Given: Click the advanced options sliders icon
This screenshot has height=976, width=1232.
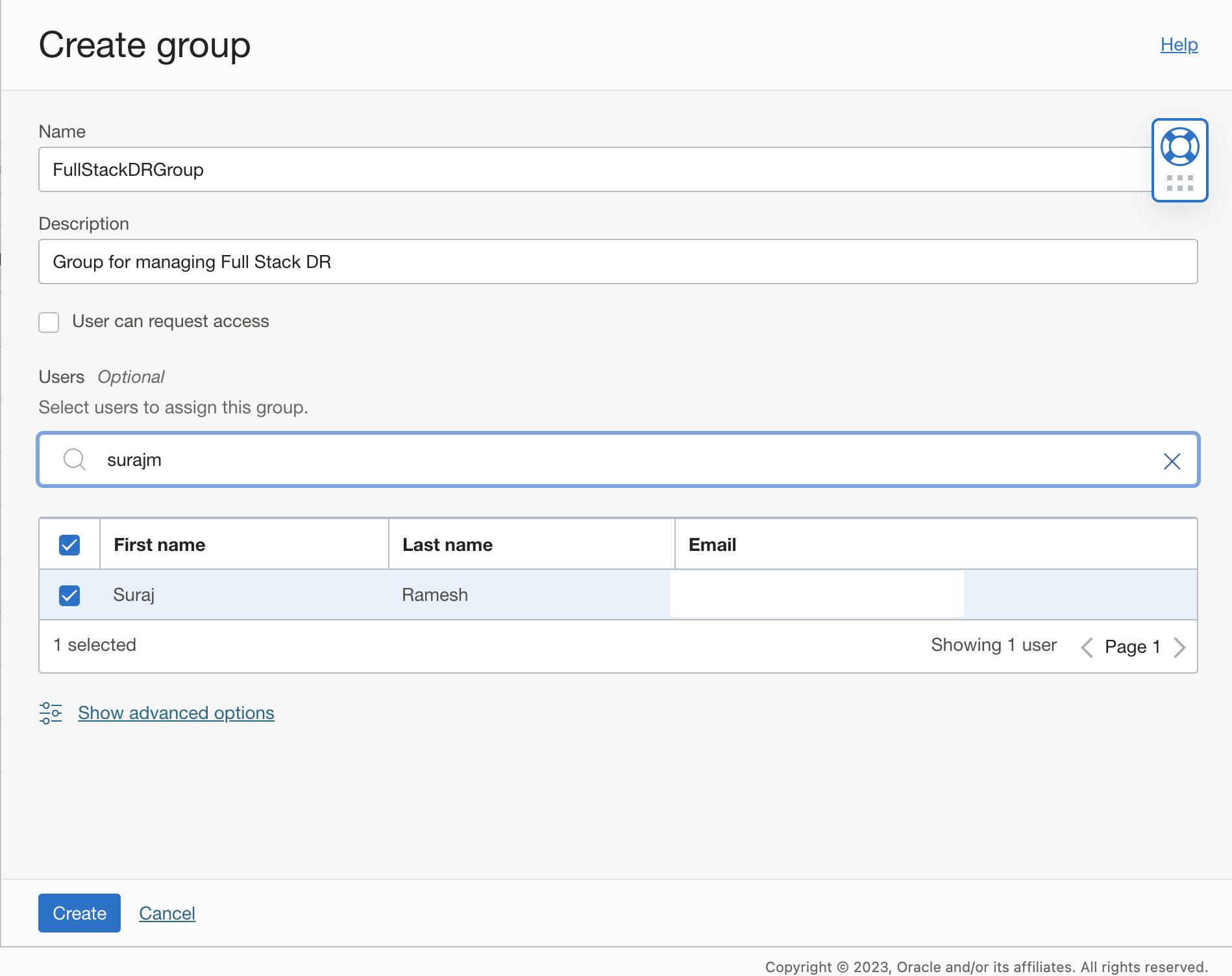Looking at the screenshot, I should point(51,713).
